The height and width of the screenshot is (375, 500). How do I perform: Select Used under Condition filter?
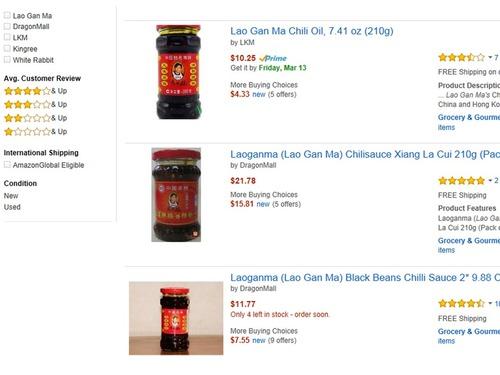point(12,207)
